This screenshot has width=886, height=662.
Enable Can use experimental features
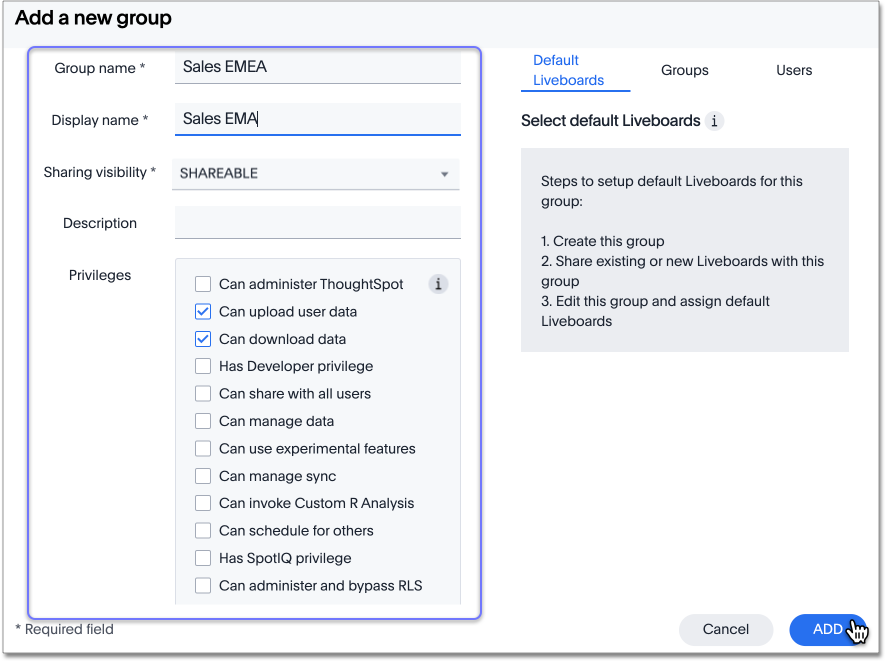coord(203,449)
